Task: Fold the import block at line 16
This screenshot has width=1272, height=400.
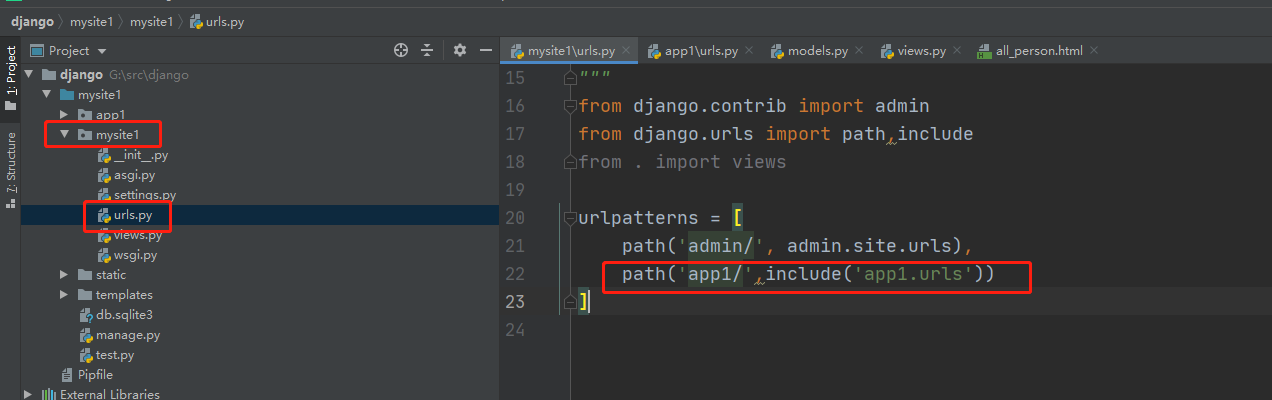Action: [x=570, y=106]
